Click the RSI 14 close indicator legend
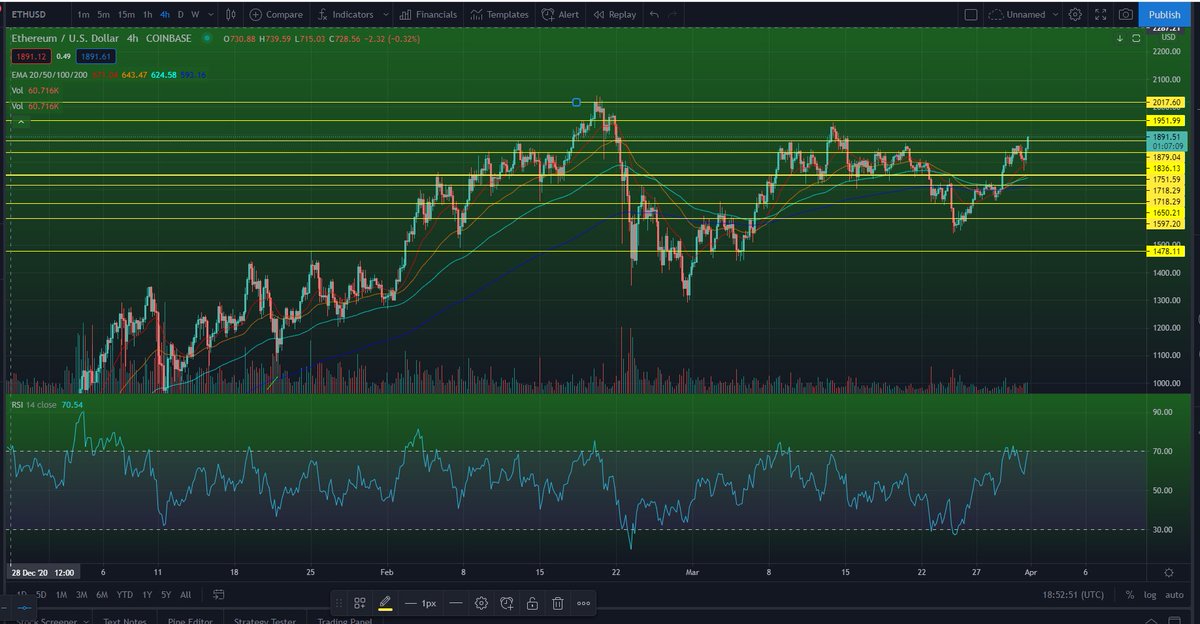Screen dimensions: 1200x624 pos(34,405)
